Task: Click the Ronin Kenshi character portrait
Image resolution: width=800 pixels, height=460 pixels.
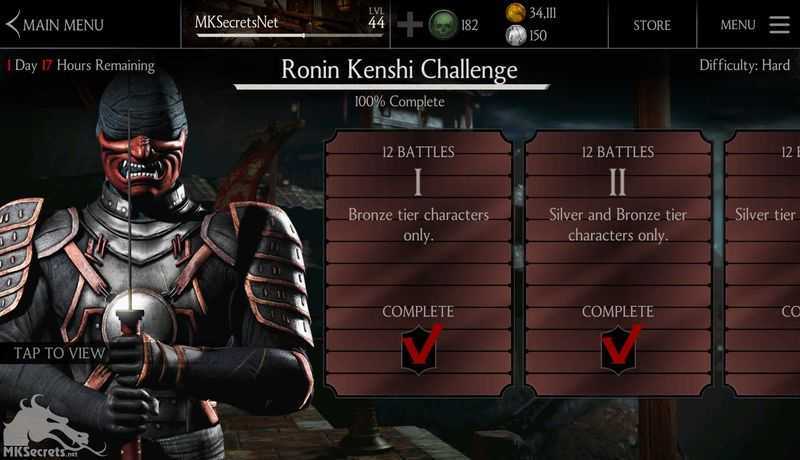Action: tap(153, 265)
